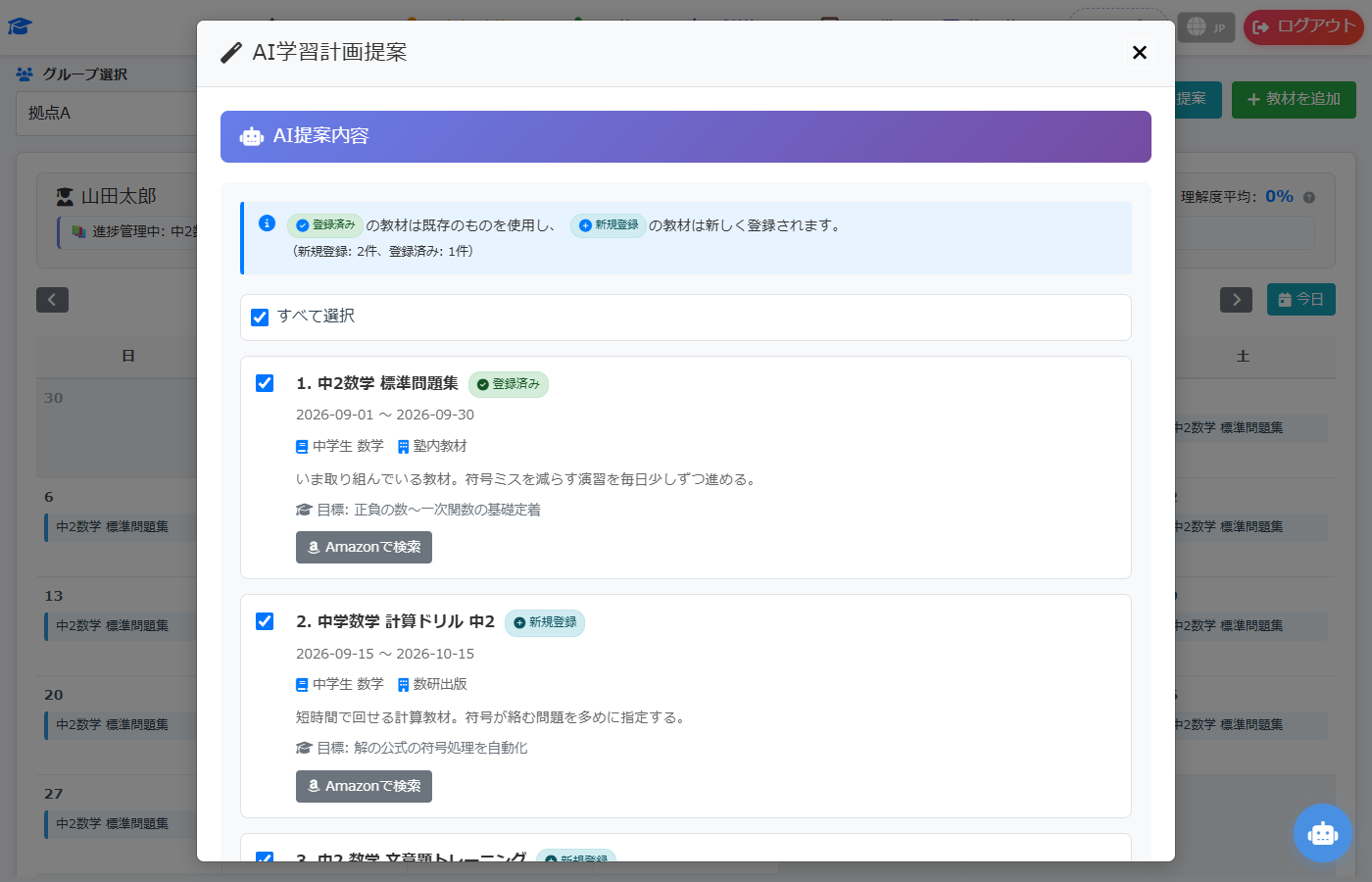Click the 登録済み badge on item 1

coord(509,384)
